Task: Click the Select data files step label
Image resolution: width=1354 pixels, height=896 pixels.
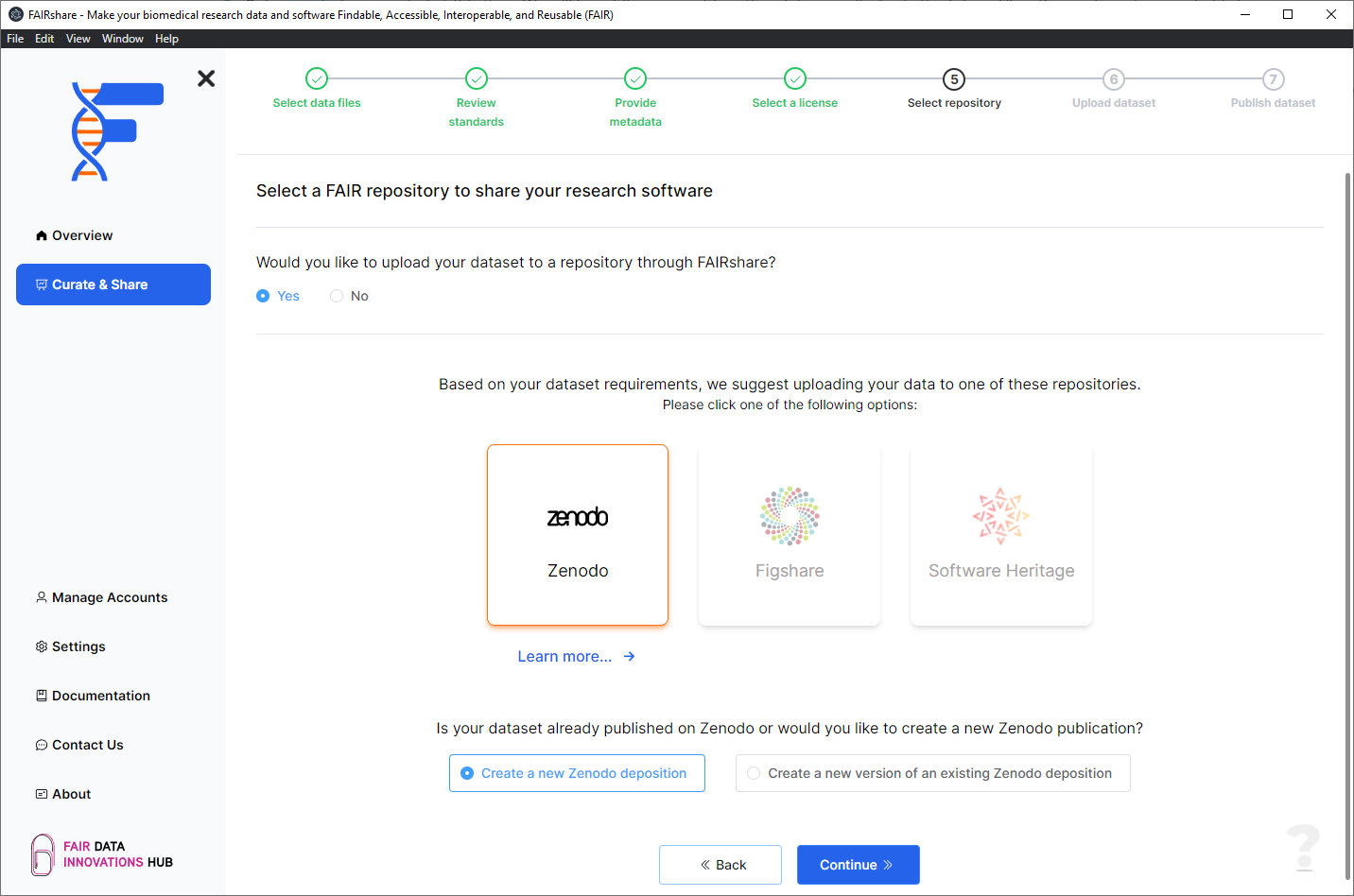Action: pyautogui.click(x=317, y=103)
